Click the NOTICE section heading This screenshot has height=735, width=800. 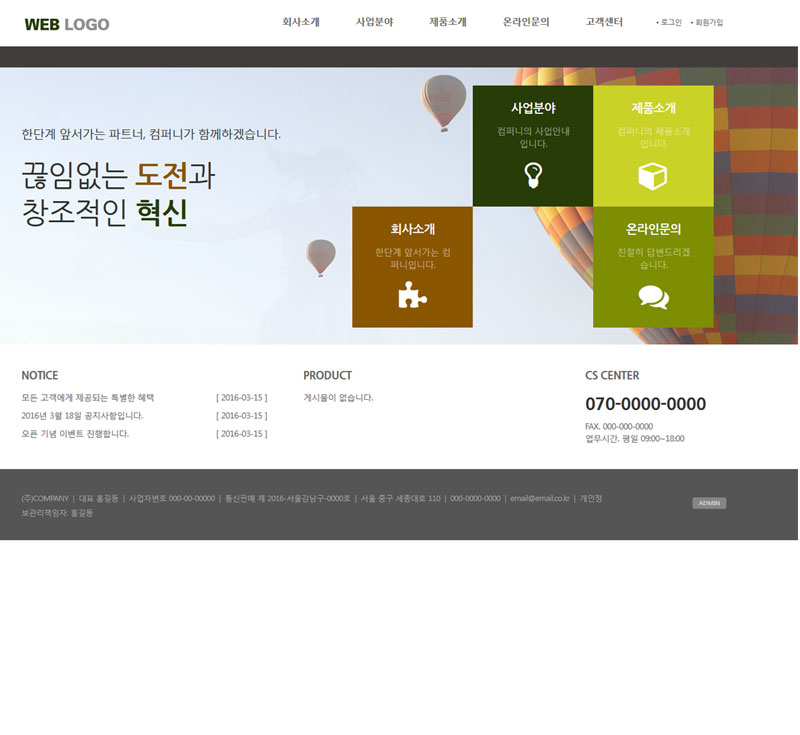(x=40, y=376)
